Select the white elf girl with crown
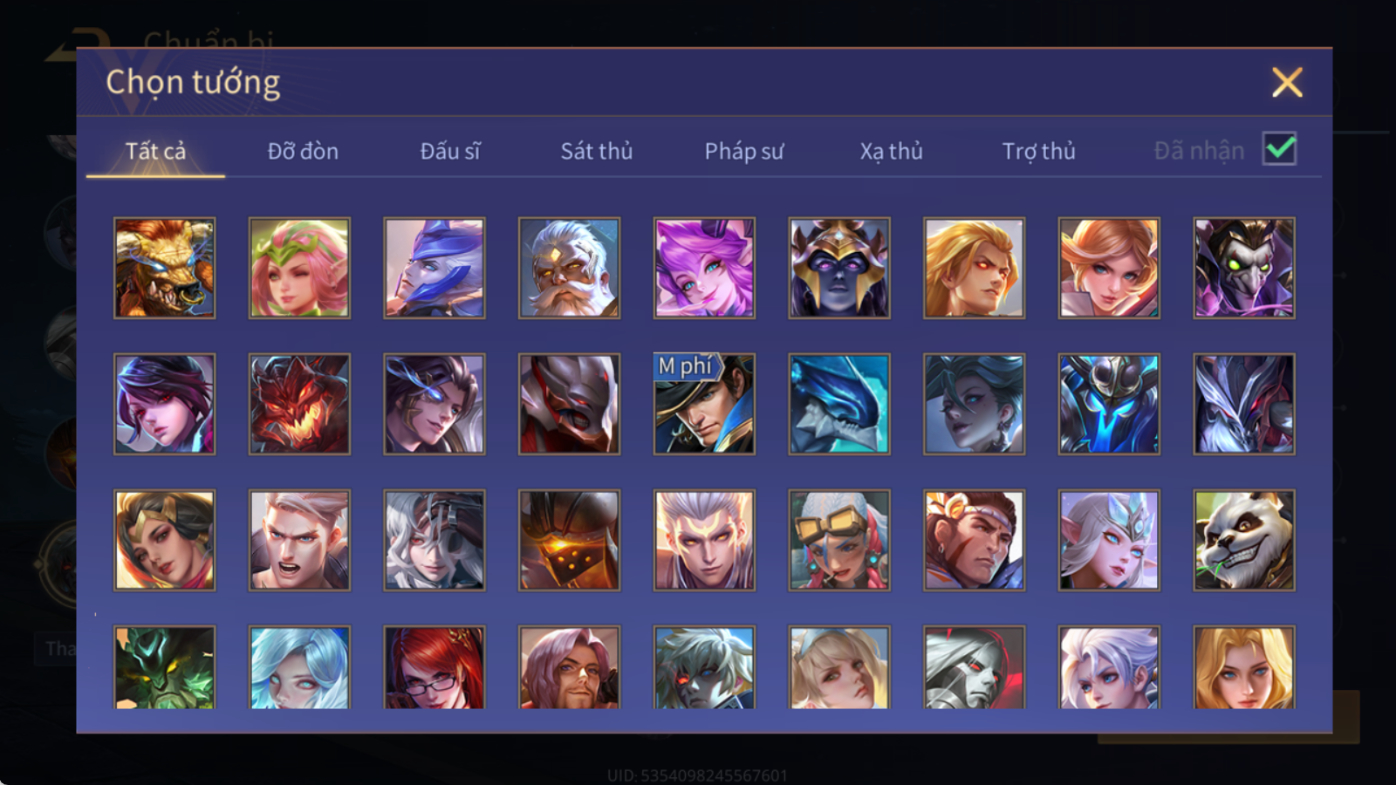Viewport: 1396px width, 785px height. click(1109, 540)
